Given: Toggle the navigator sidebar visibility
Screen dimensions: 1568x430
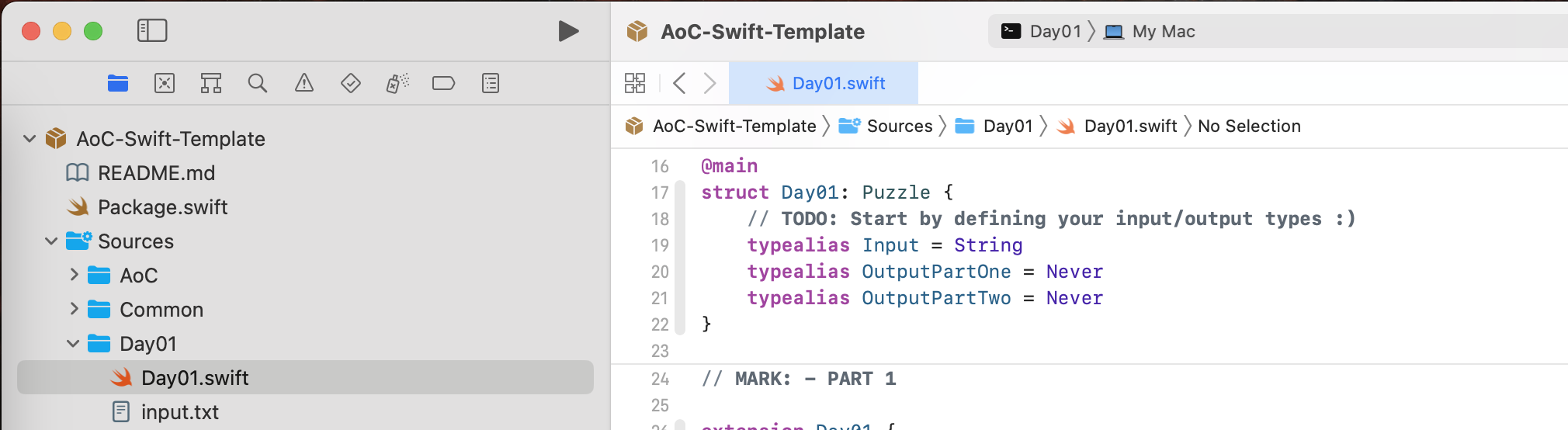Looking at the screenshot, I should [152, 30].
